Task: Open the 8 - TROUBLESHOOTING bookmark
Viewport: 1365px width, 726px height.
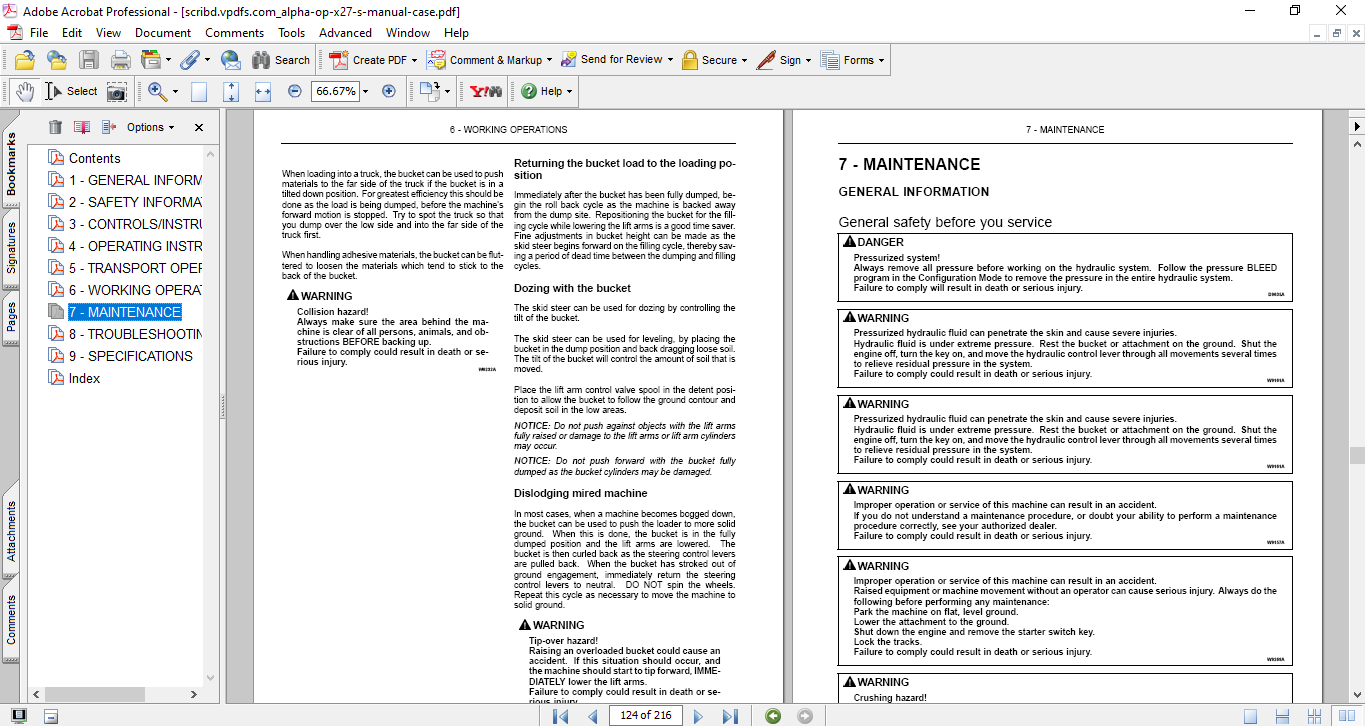Action: point(135,334)
